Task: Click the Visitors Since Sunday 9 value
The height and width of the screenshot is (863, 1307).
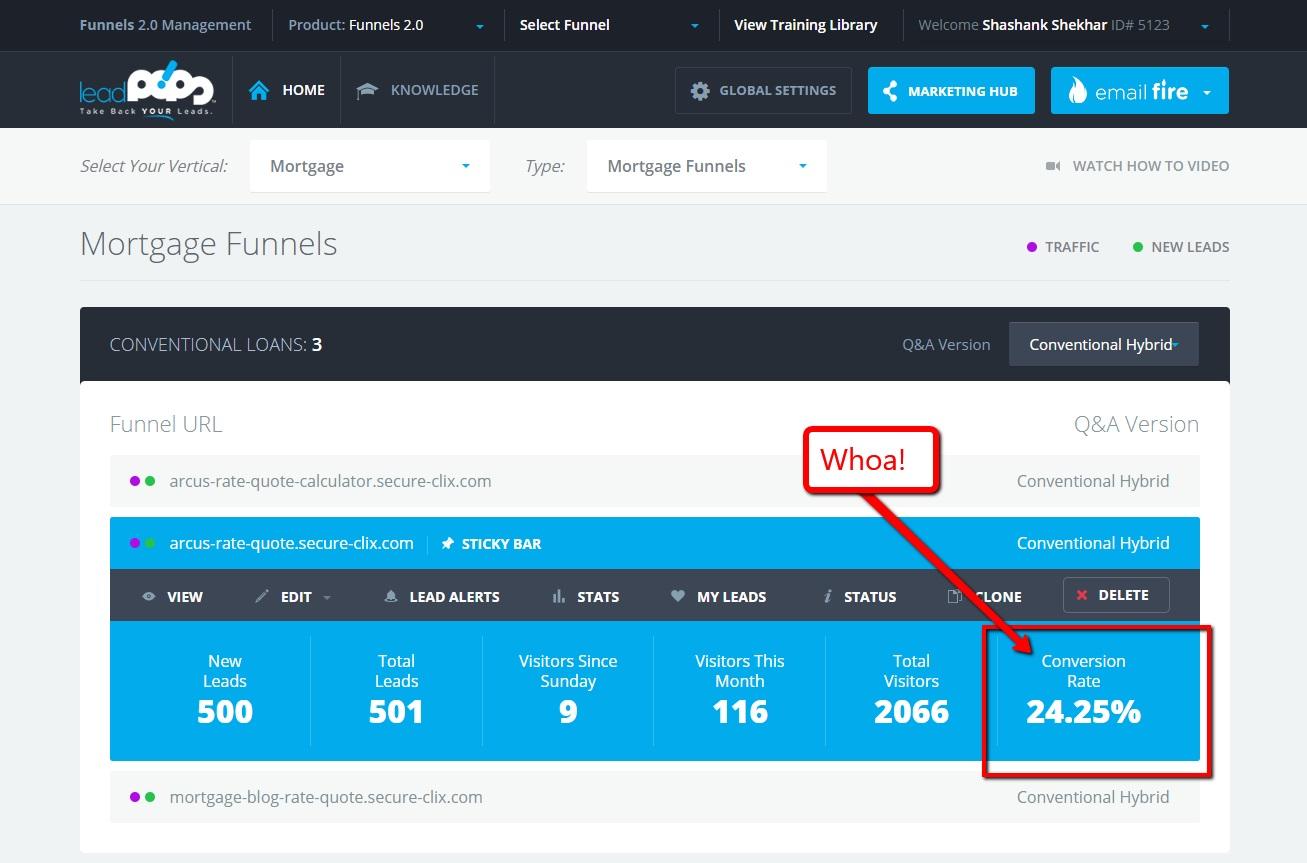Action: point(568,712)
